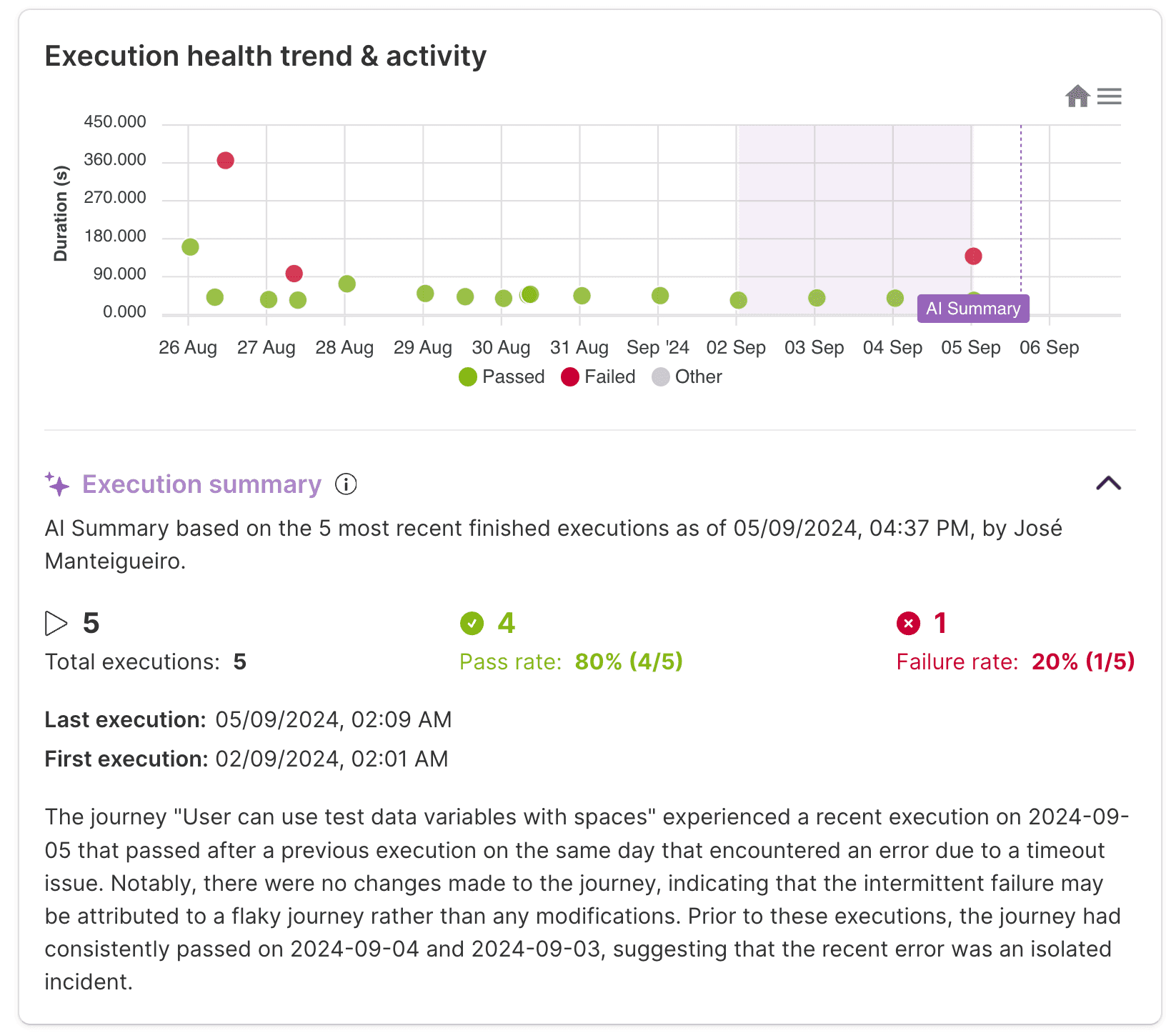
Task: Click the home reset-zoom icon above the chart
Action: pyautogui.click(x=1077, y=96)
